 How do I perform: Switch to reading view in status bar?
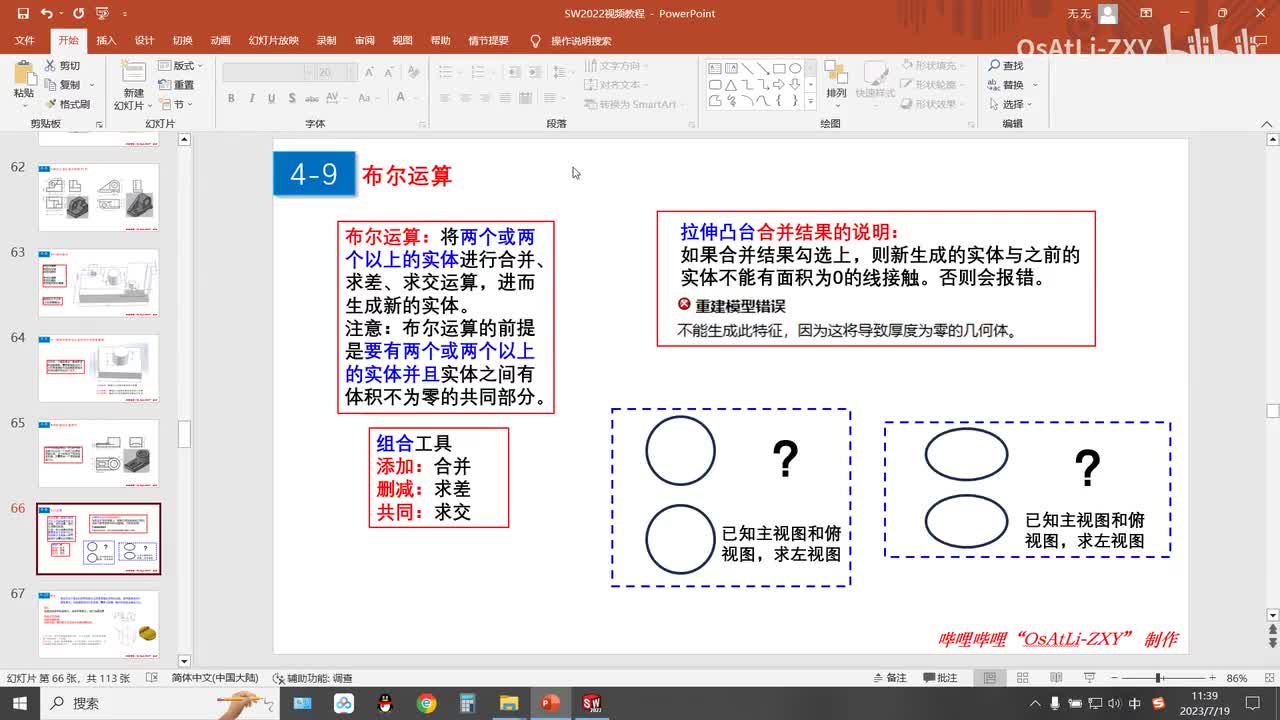pos(1056,678)
